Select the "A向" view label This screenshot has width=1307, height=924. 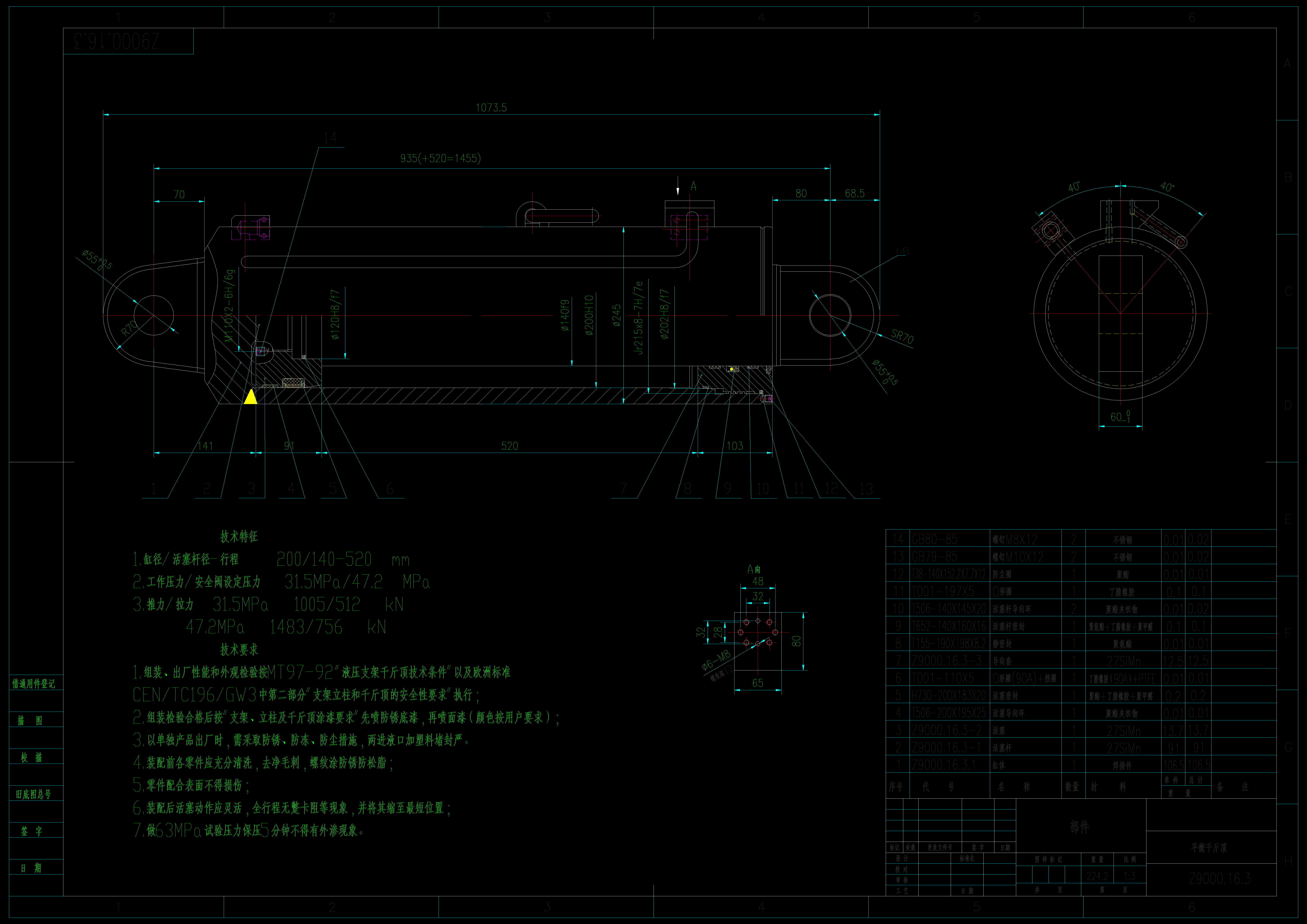point(754,569)
